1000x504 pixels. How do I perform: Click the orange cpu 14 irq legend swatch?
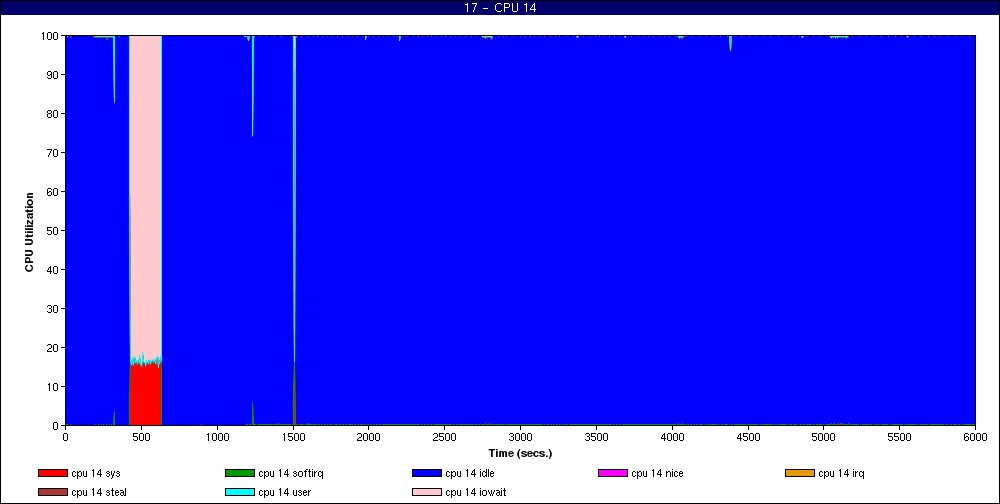pyautogui.click(x=800, y=473)
